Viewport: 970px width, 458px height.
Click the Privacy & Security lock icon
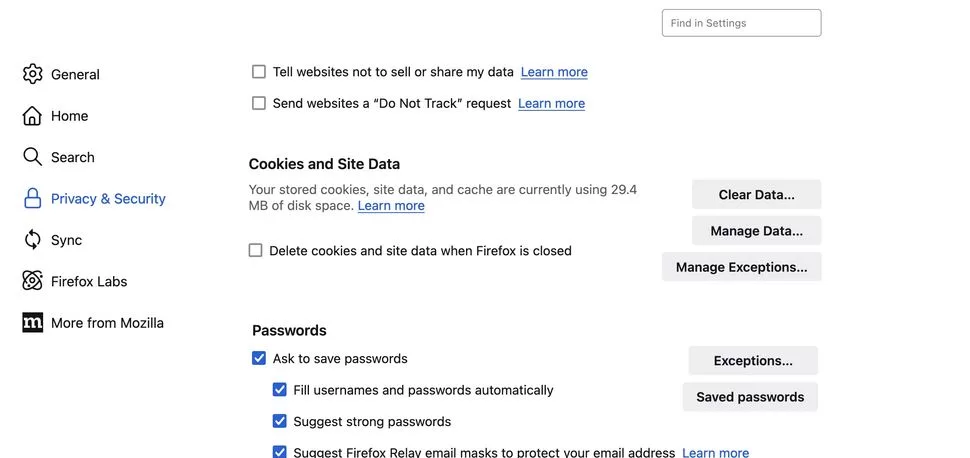(32, 199)
